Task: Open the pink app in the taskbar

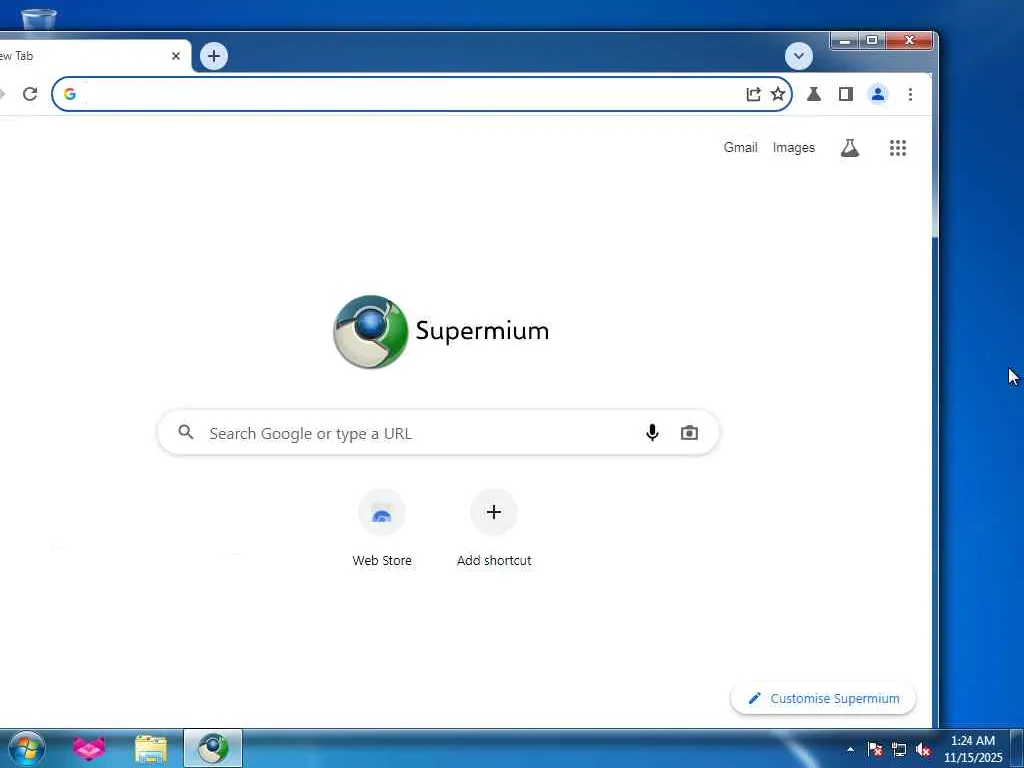Action: pos(89,748)
